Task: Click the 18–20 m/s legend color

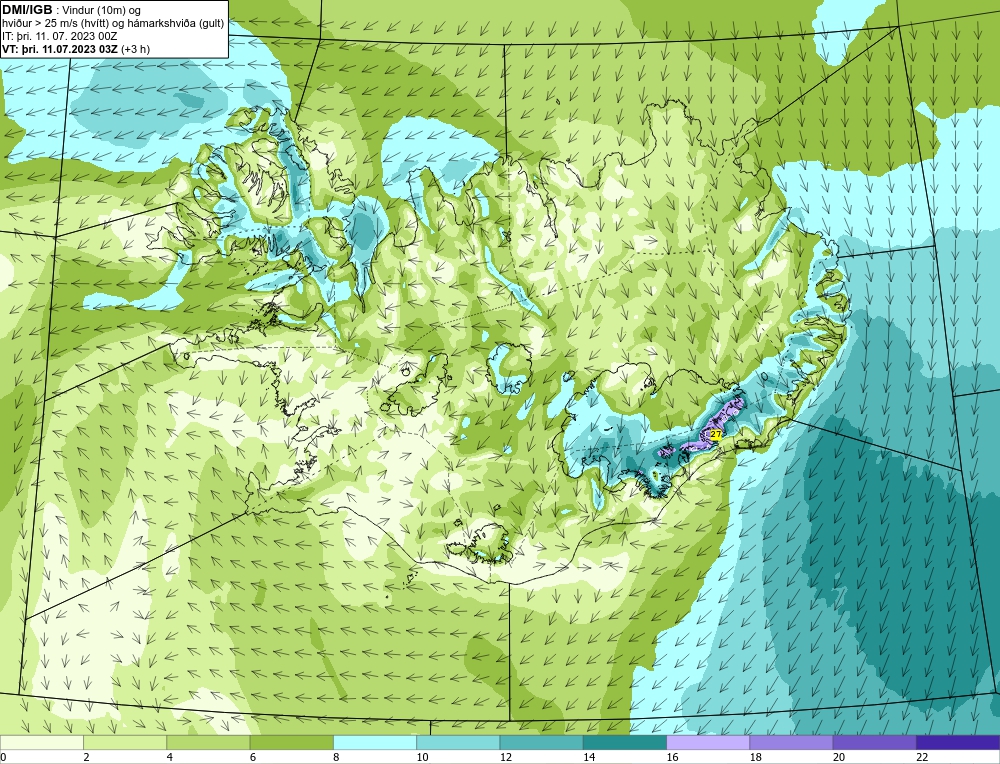Action: (791, 743)
